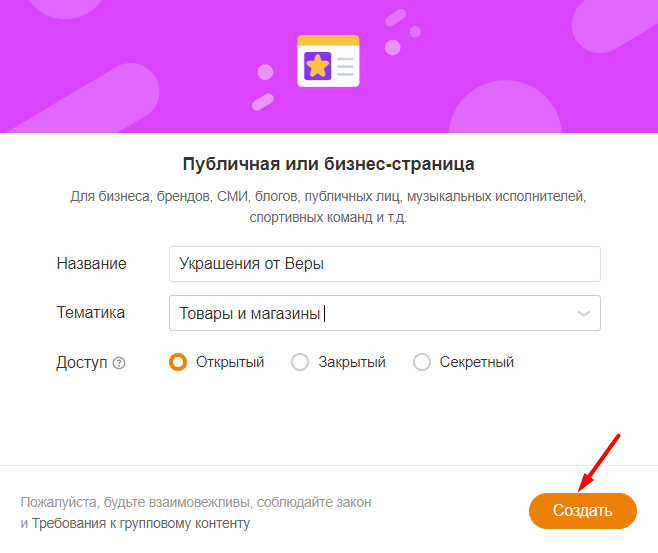
Task: Click the yellow star inside the page illustration
Action: click(317, 67)
